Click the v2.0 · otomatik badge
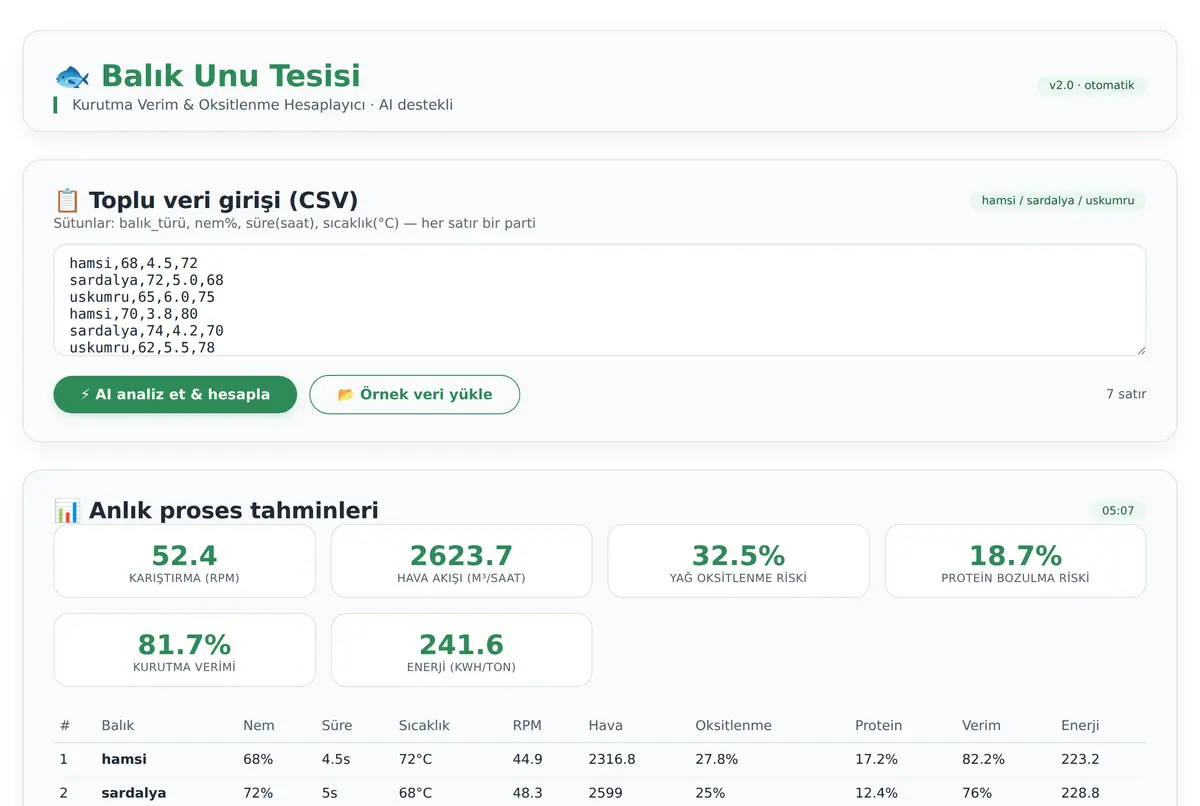The width and height of the screenshot is (1200, 806). pyautogui.click(x=1092, y=86)
